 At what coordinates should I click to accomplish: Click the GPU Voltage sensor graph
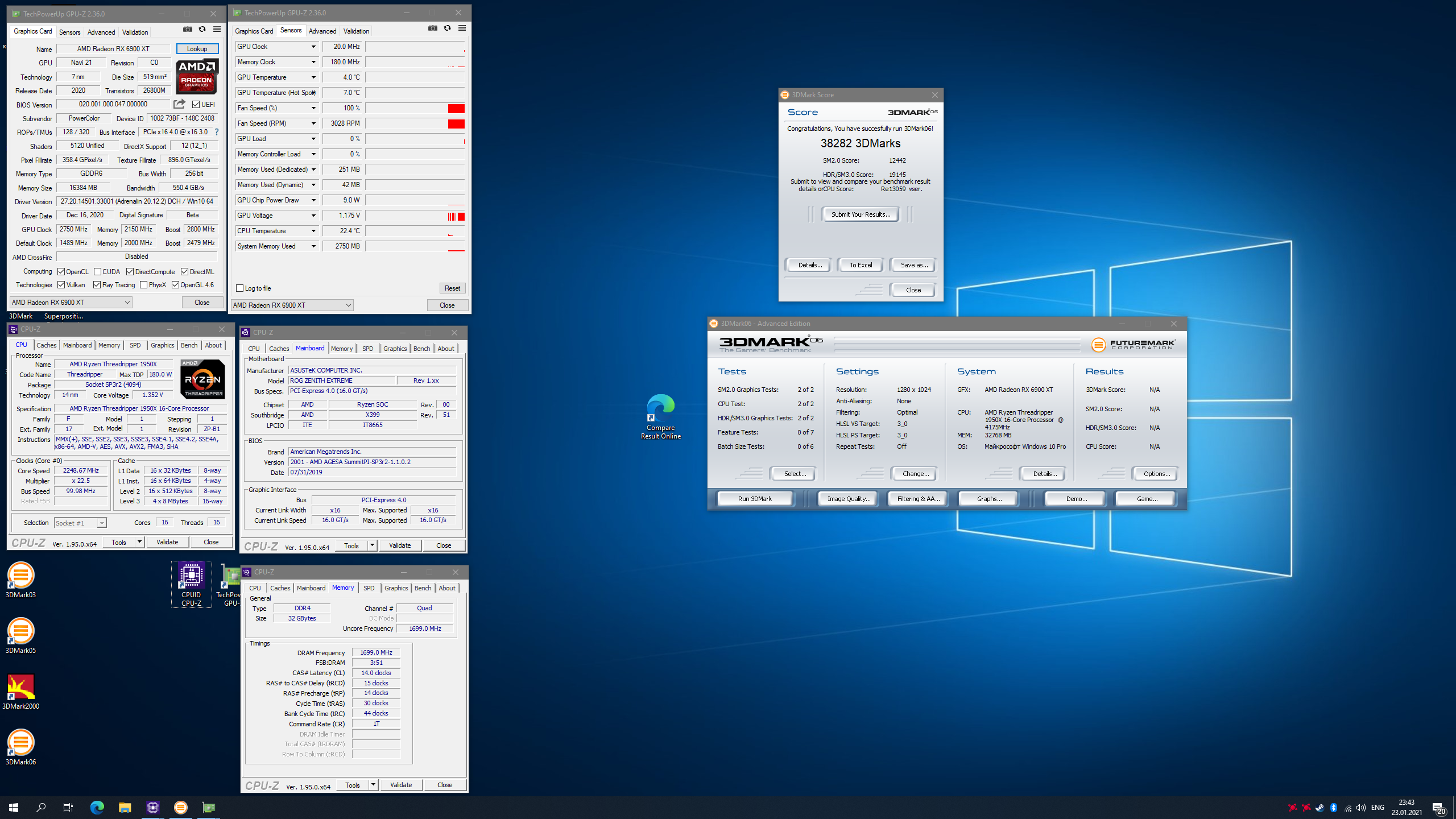[415, 216]
